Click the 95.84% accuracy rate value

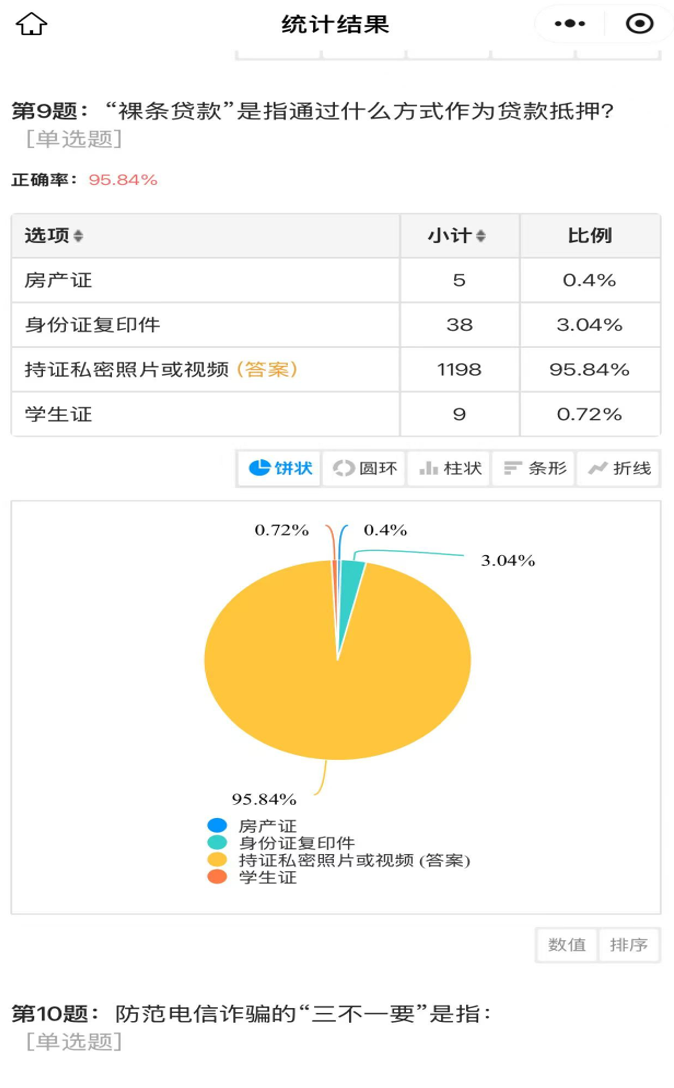[123, 180]
